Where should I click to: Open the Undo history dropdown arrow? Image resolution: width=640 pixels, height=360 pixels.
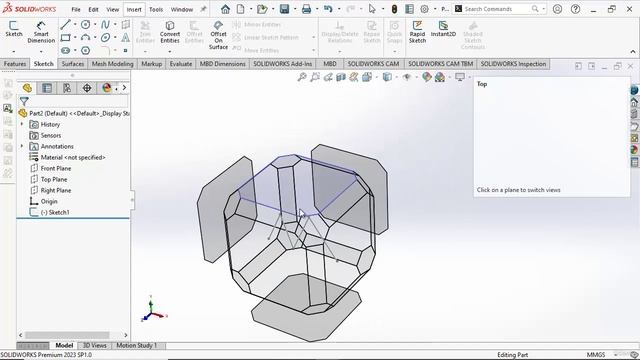339,9
